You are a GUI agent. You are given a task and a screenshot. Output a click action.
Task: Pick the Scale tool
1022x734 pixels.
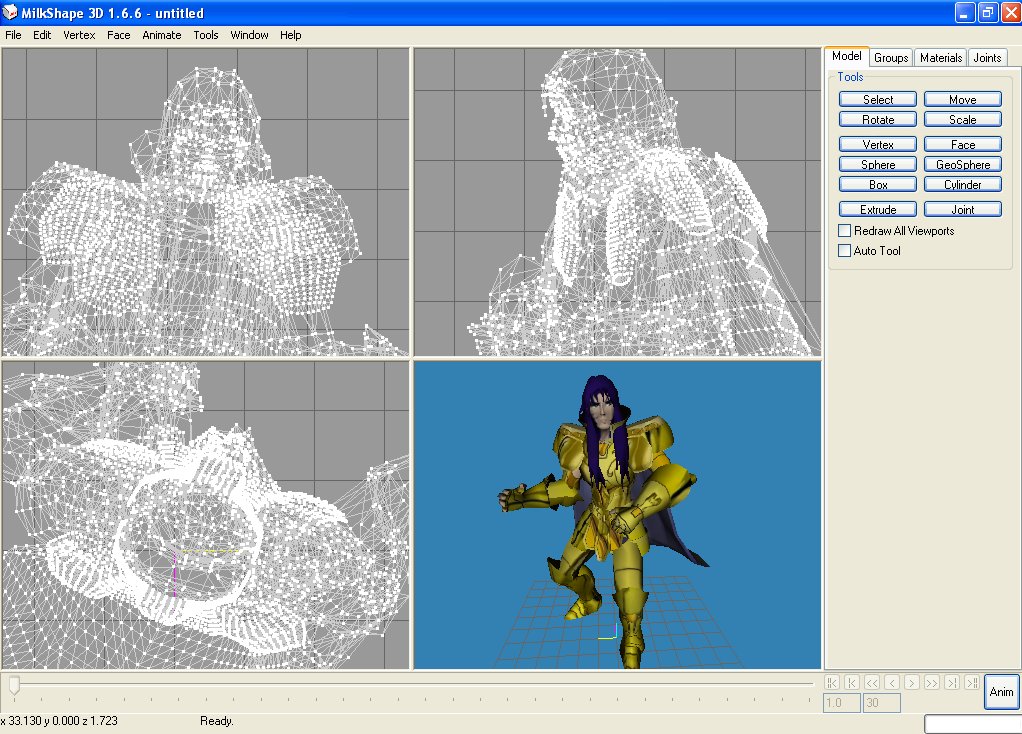coord(962,119)
